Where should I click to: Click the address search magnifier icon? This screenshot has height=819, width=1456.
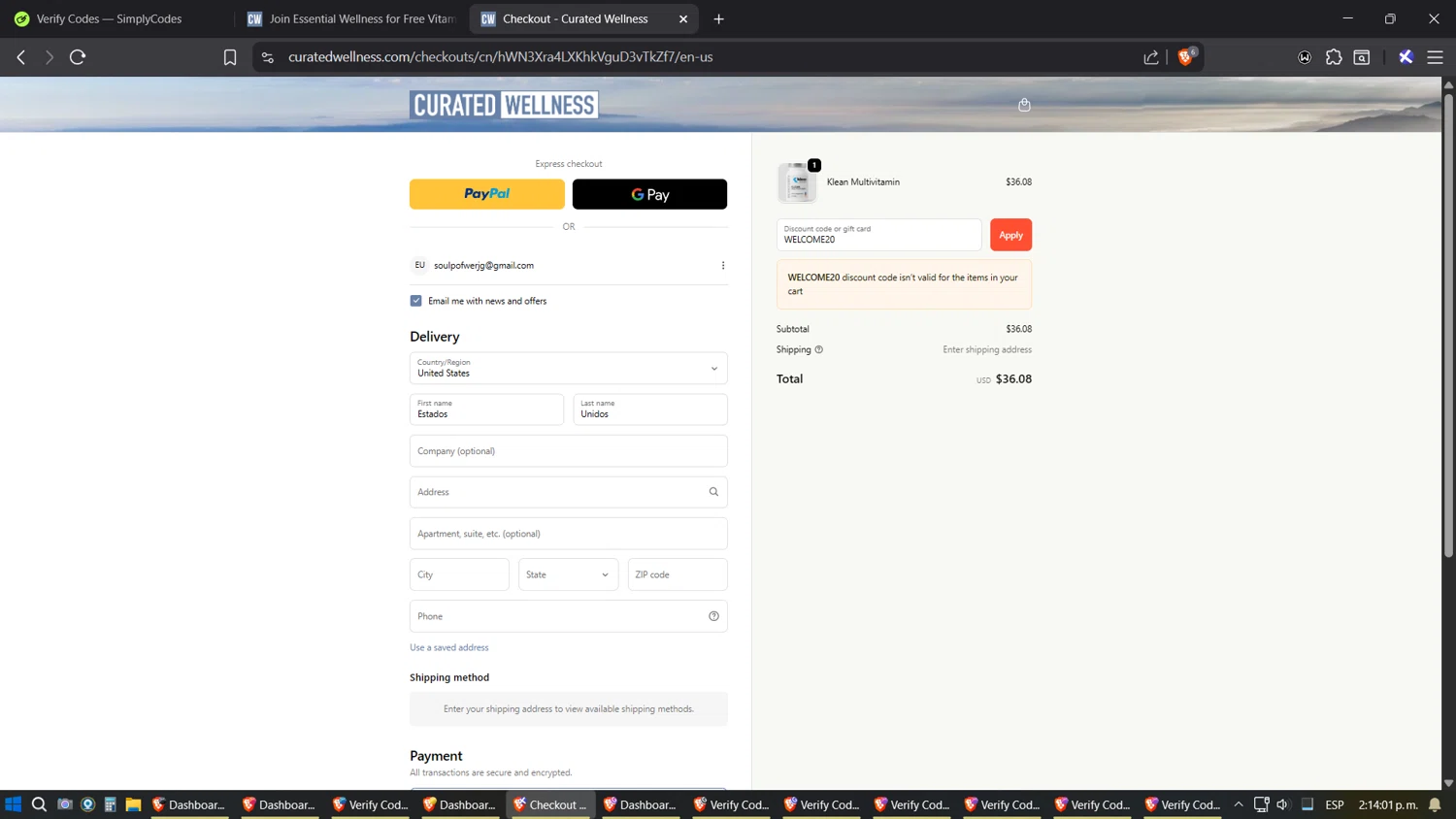pyautogui.click(x=713, y=492)
